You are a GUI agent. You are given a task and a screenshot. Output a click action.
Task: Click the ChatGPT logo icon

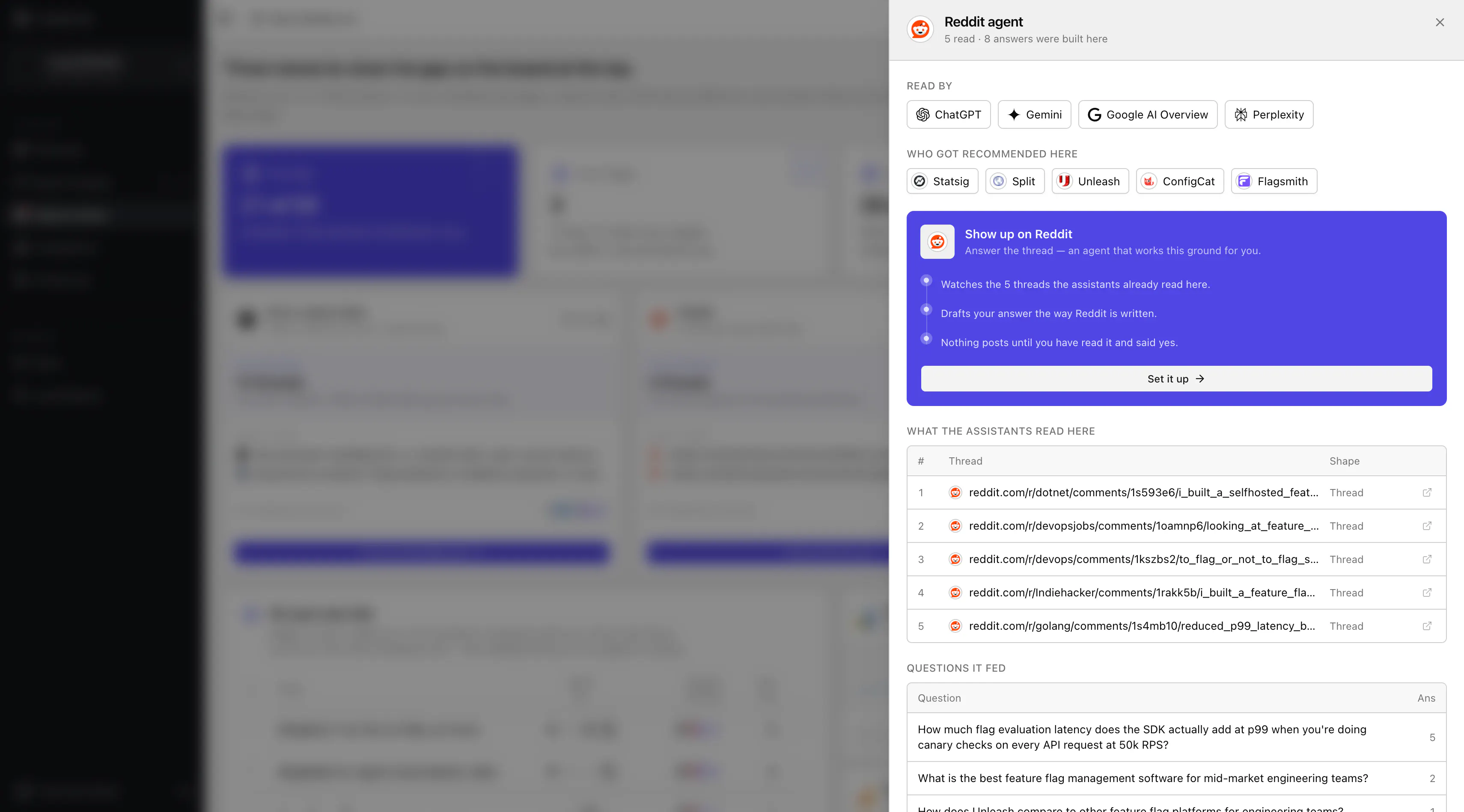pyautogui.click(x=923, y=115)
